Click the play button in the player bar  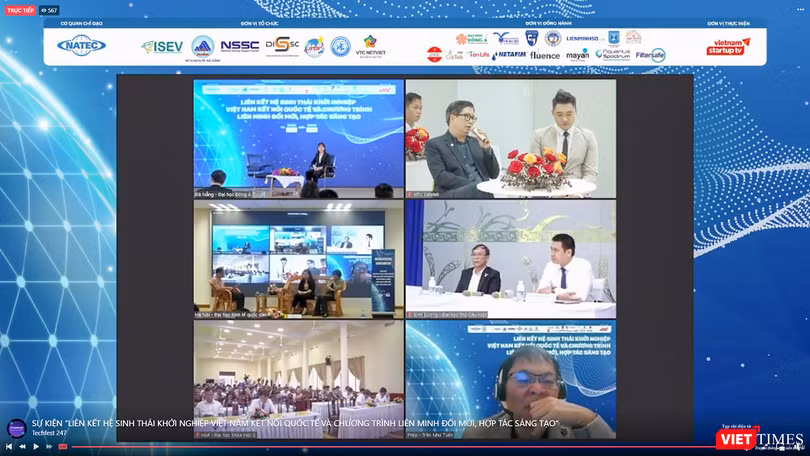pos(36,447)
